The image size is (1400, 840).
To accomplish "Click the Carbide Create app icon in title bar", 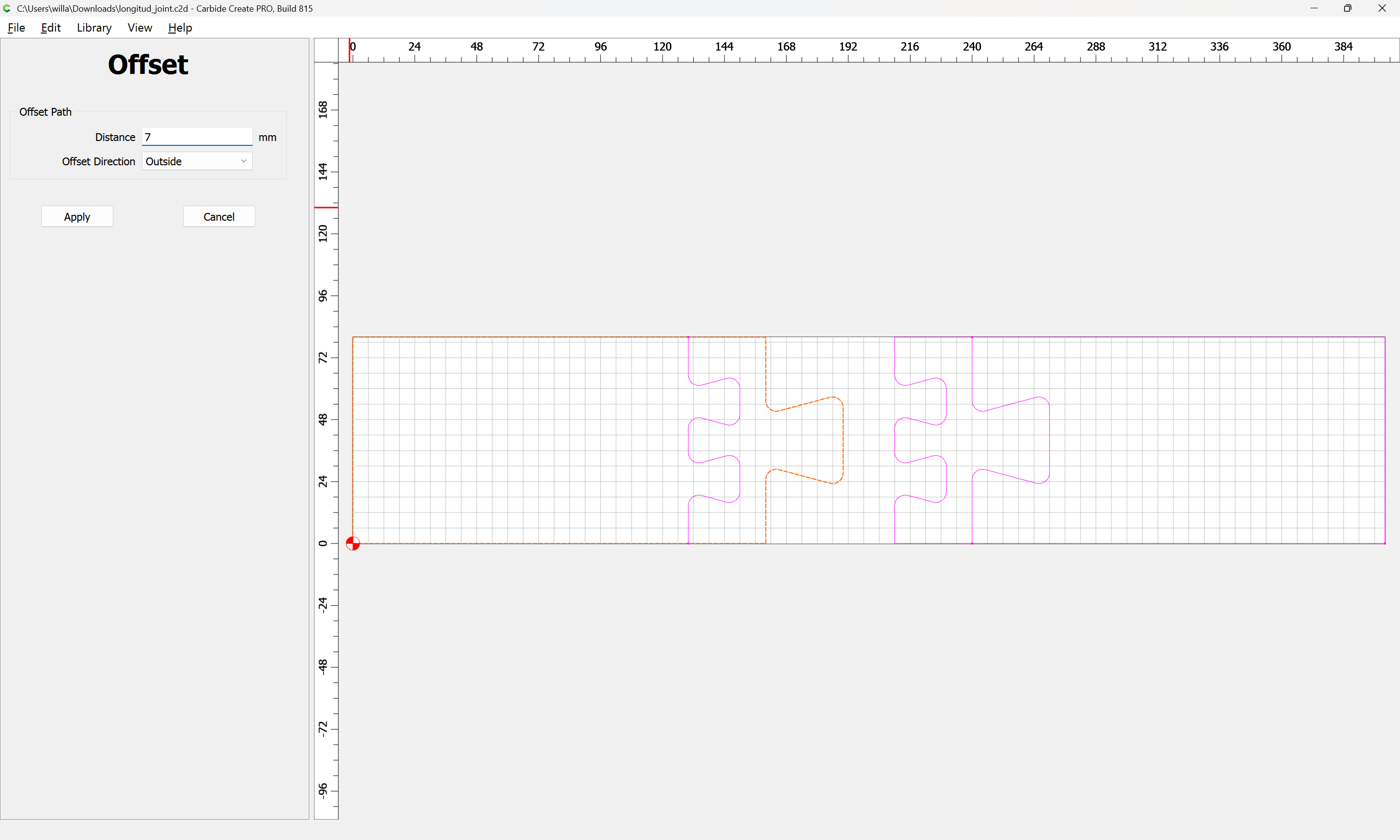I will (7, 8).
